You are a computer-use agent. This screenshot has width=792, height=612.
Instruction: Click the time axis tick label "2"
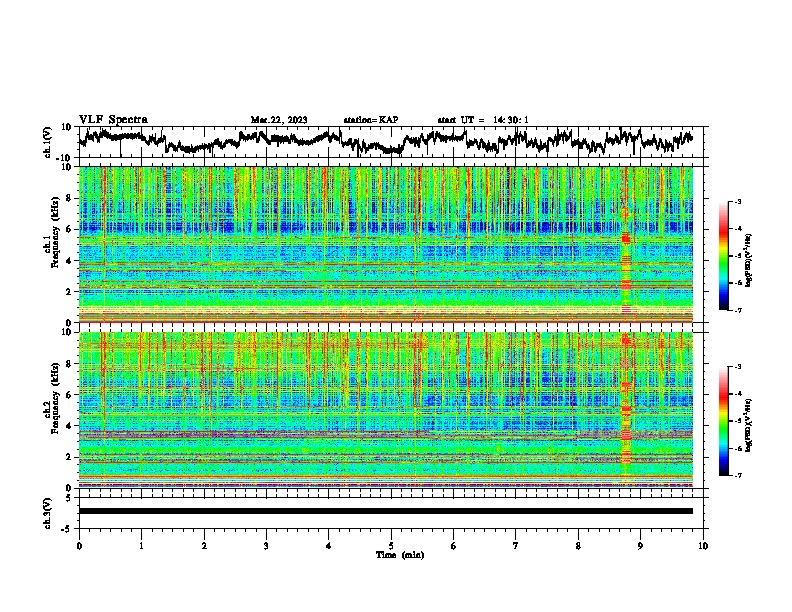pyautogui.click(x=204, y=546)
